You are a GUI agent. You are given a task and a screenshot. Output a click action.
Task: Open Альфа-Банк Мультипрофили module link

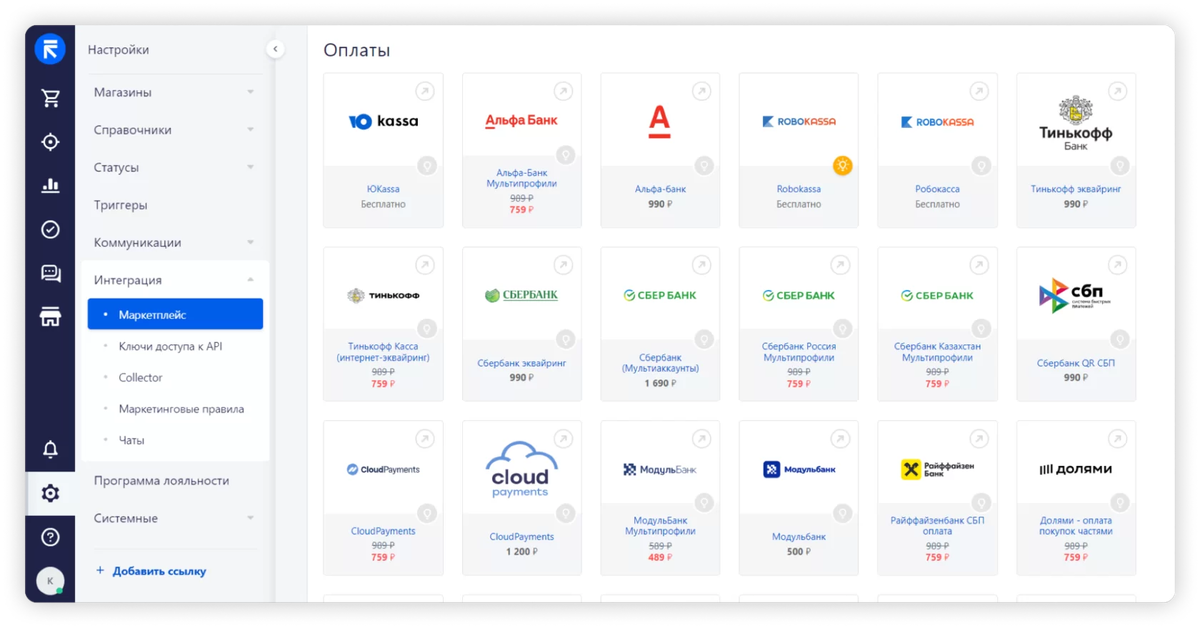tap(522, 178)
